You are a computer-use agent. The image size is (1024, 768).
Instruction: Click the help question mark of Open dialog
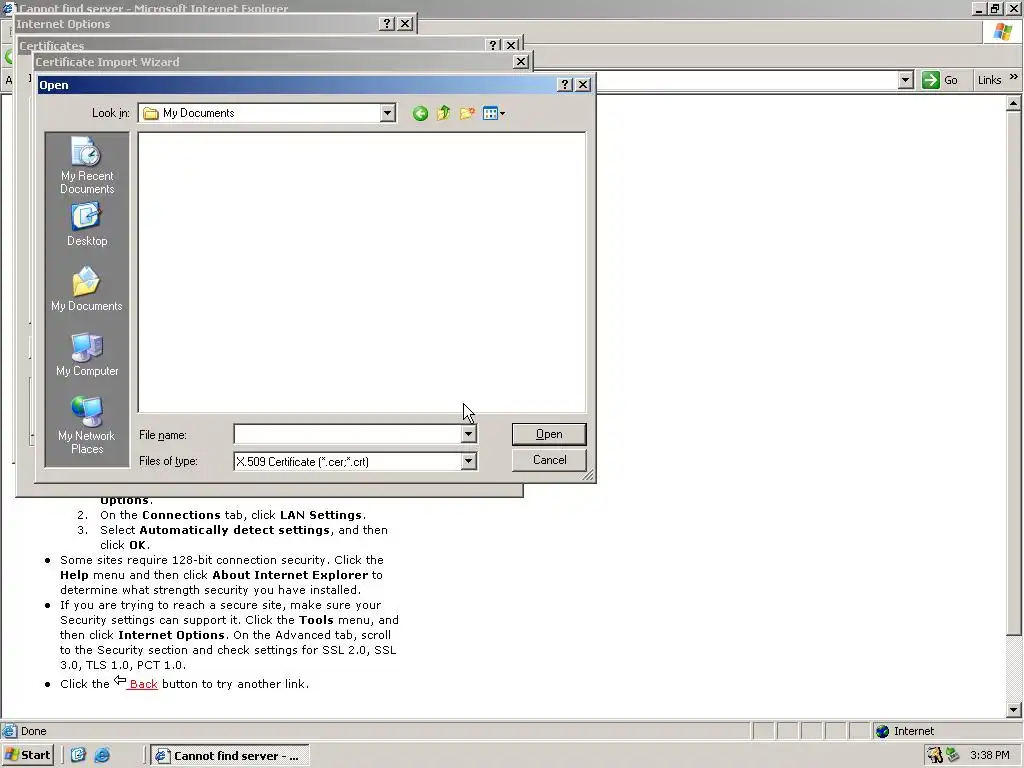pos(566,85)
